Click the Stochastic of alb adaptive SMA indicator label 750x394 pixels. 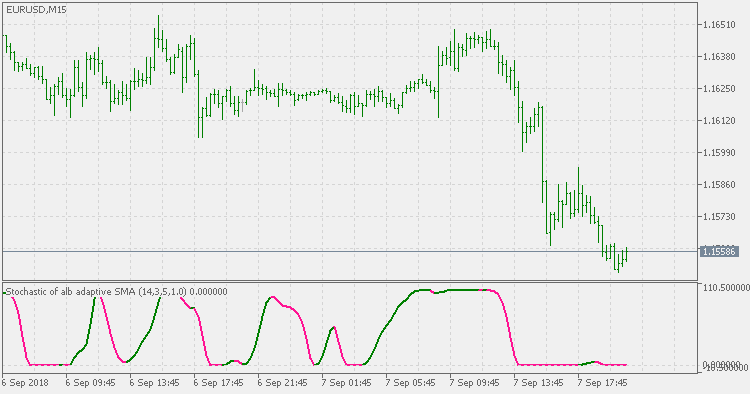tap(117, 292)
